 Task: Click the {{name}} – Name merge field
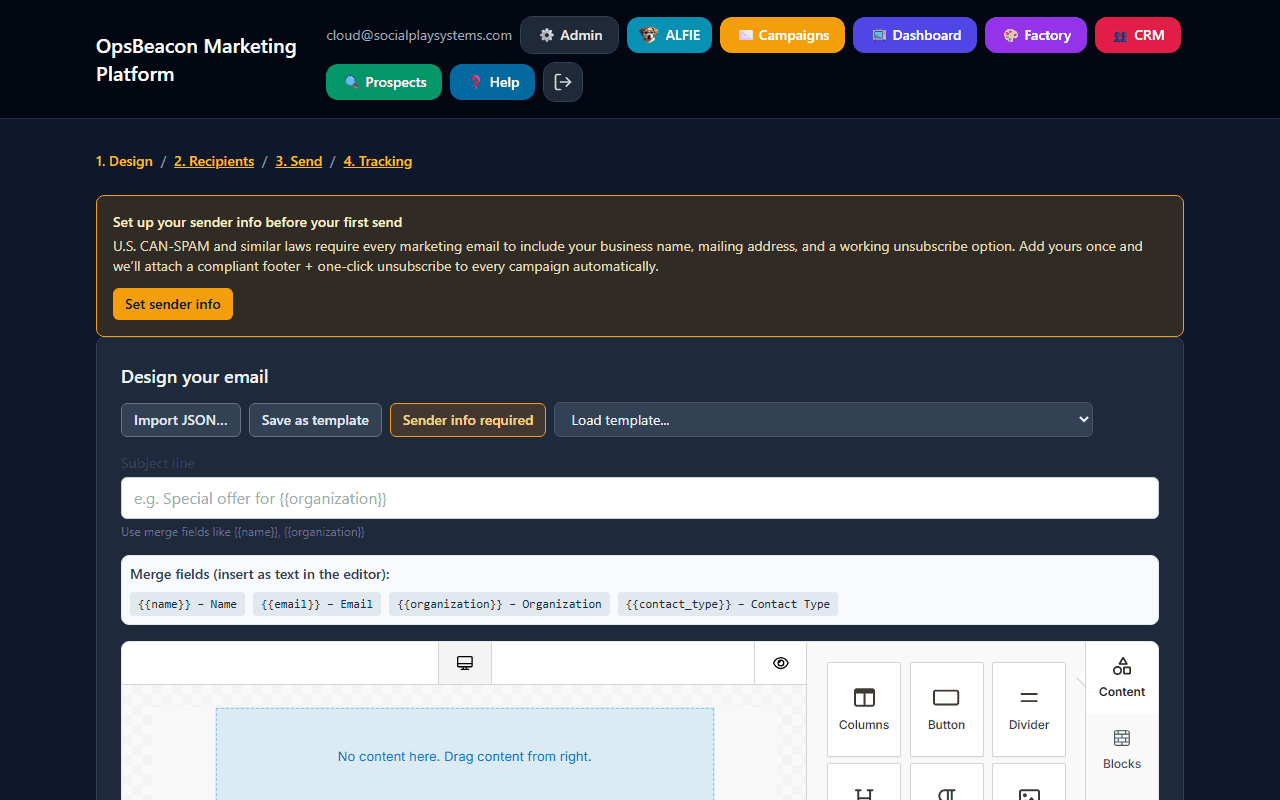[x=188, y=604]
